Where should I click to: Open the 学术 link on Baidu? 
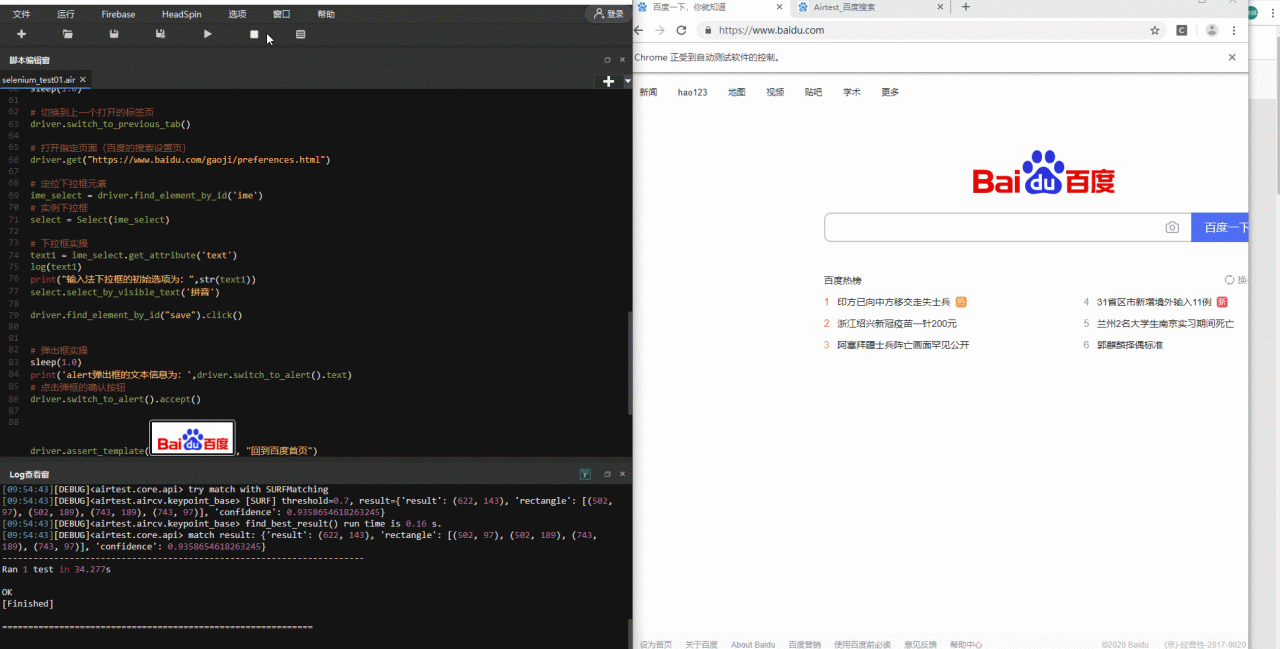(852, 92)
